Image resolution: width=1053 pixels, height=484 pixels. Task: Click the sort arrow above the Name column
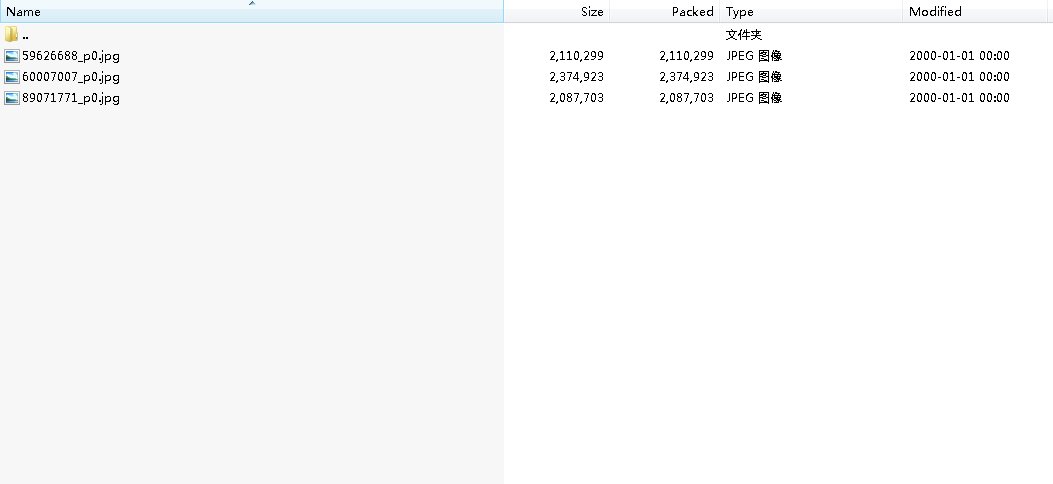(x=252, y=3)
